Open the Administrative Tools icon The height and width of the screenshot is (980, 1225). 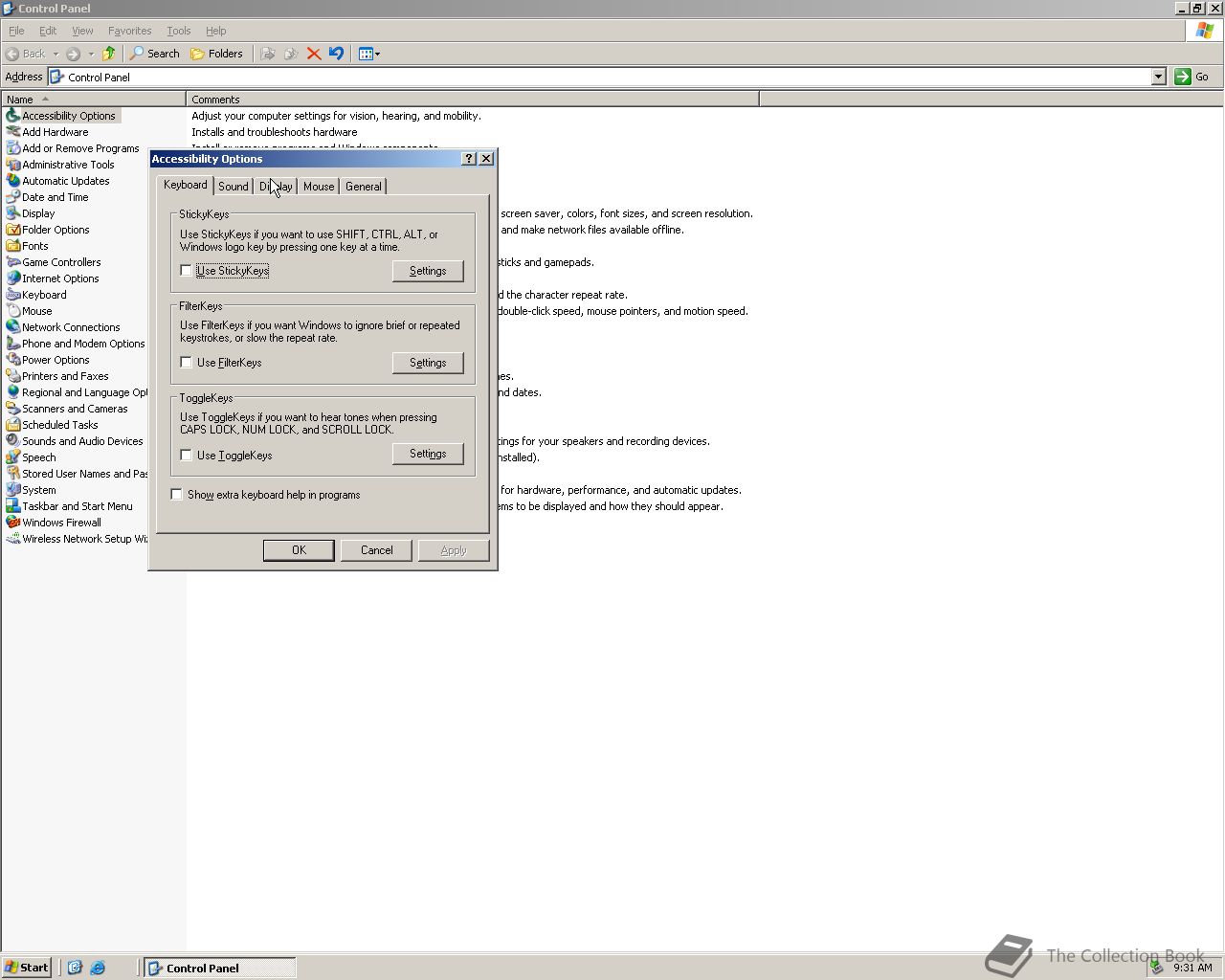[12, 165]
